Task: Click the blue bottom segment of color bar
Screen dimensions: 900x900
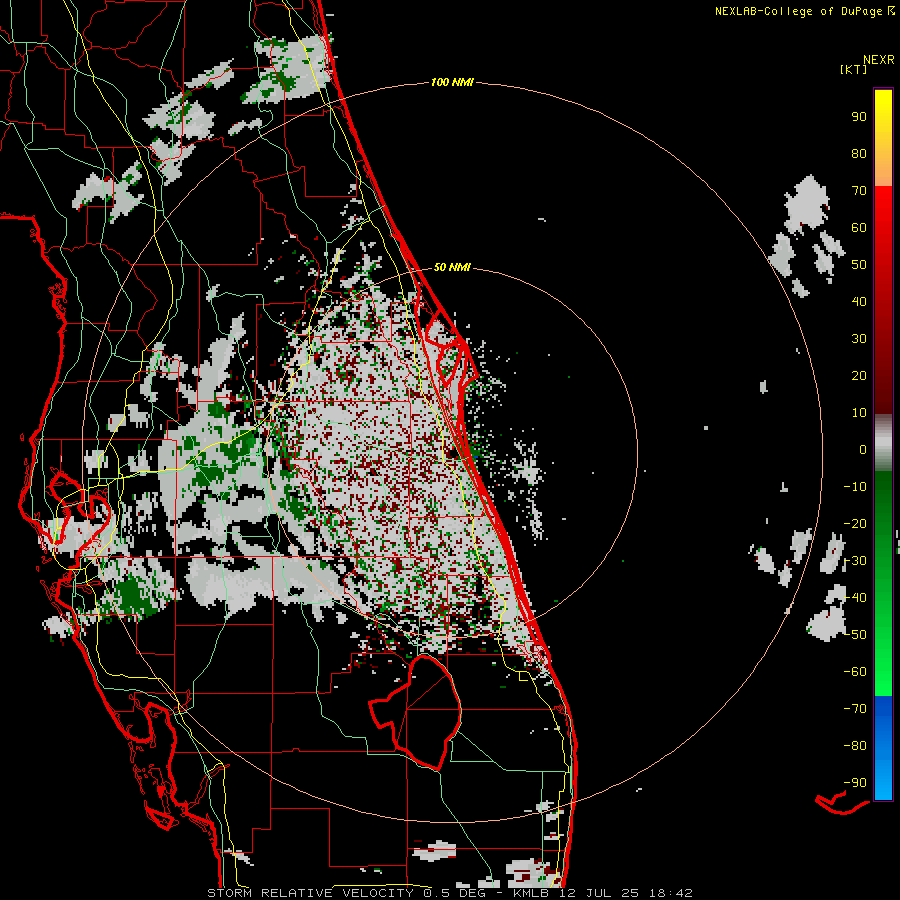Action: click(883, 748)
